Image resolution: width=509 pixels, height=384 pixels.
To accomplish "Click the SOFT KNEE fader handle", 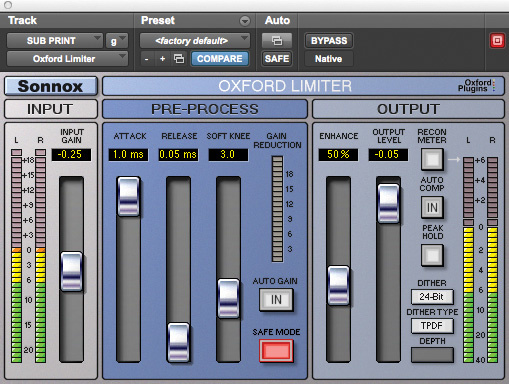I will pyautogui.click(x=228, y=298).
